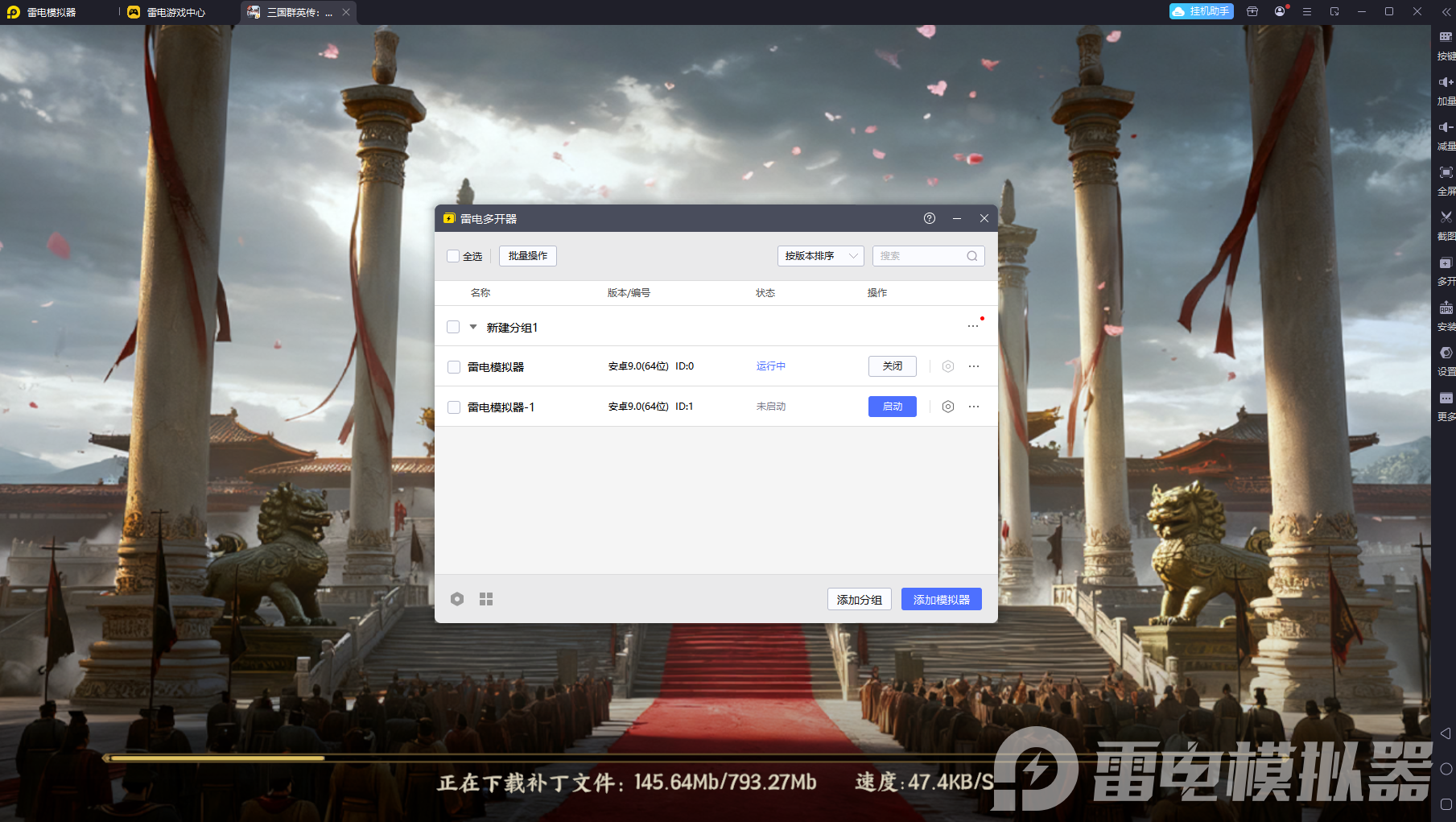Click the 雷电模拟器-1 name text
The image size is (1456, 822).
pos(501,407)
